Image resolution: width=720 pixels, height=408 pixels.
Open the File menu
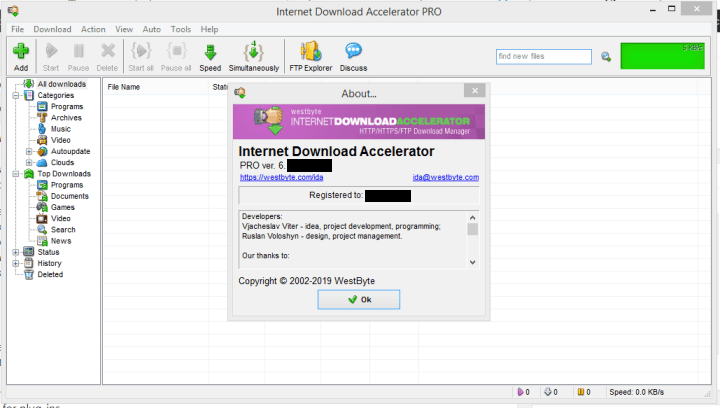17,29
